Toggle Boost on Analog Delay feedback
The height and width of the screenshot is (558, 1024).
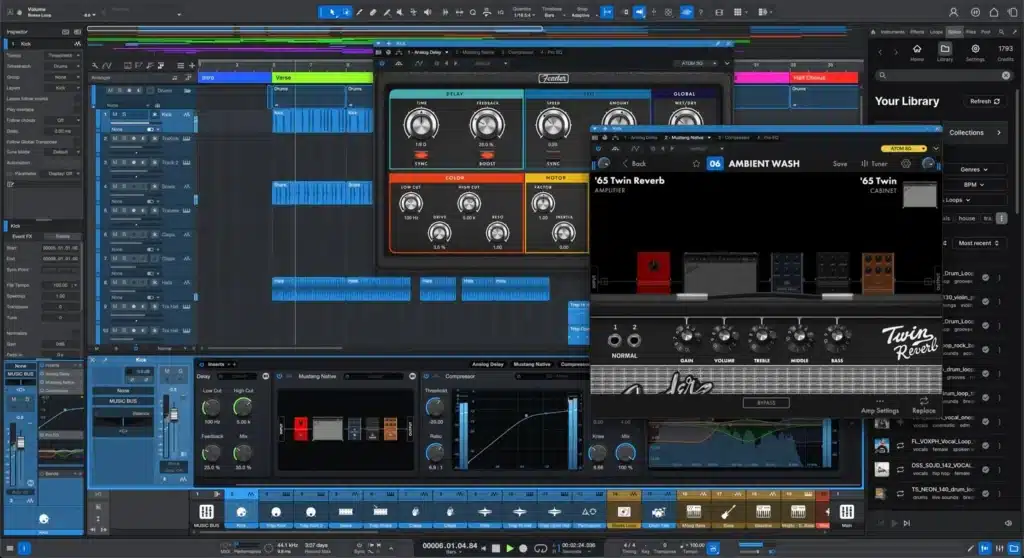point(487,156)
